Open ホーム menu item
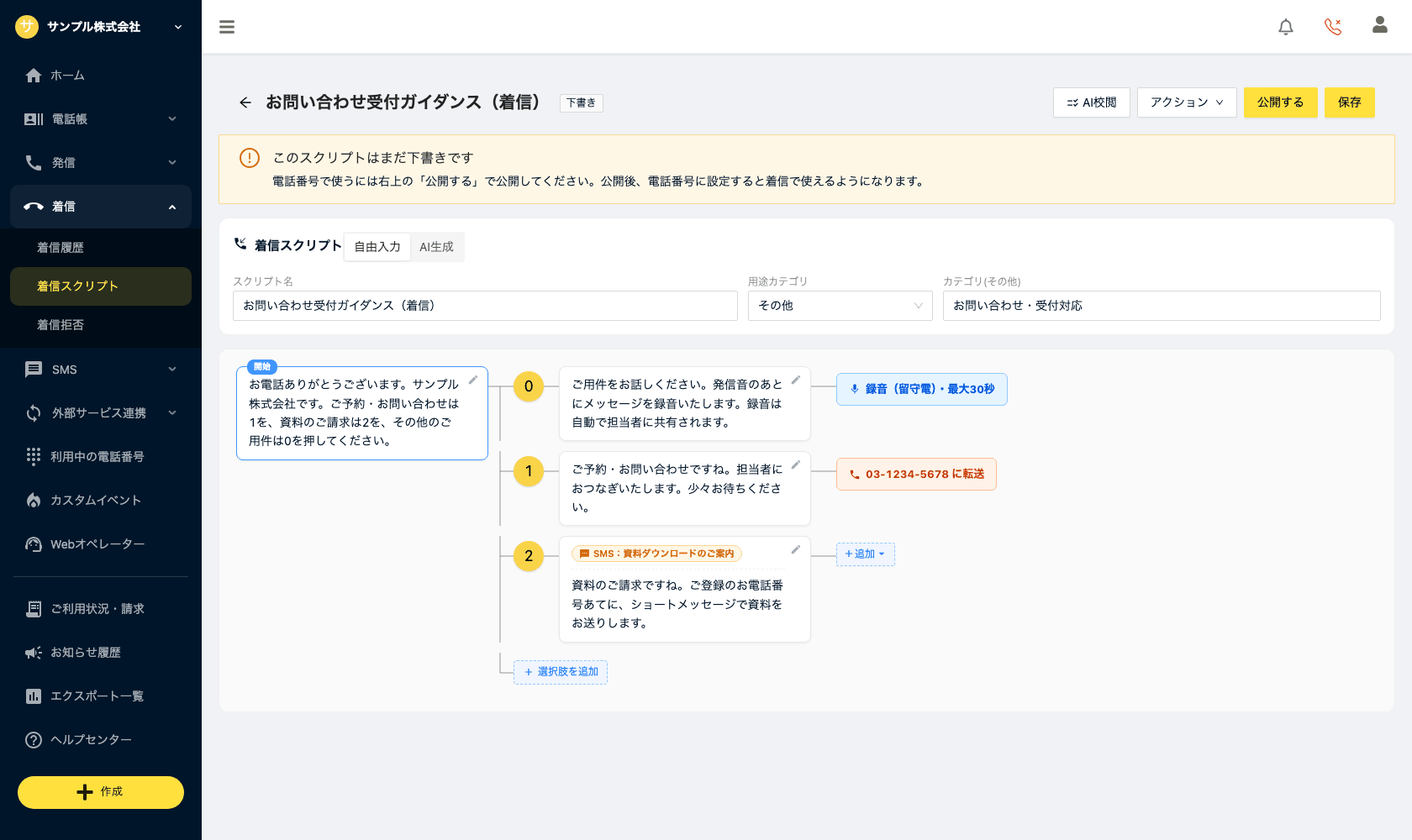Viewport: 1412px width, 840px height. 101,76
